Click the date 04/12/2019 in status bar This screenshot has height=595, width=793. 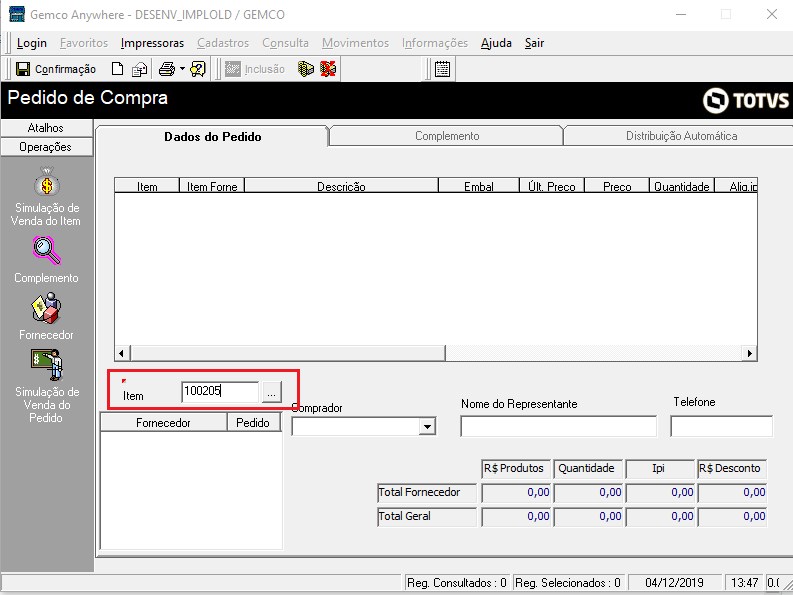(x=675, y=583)
